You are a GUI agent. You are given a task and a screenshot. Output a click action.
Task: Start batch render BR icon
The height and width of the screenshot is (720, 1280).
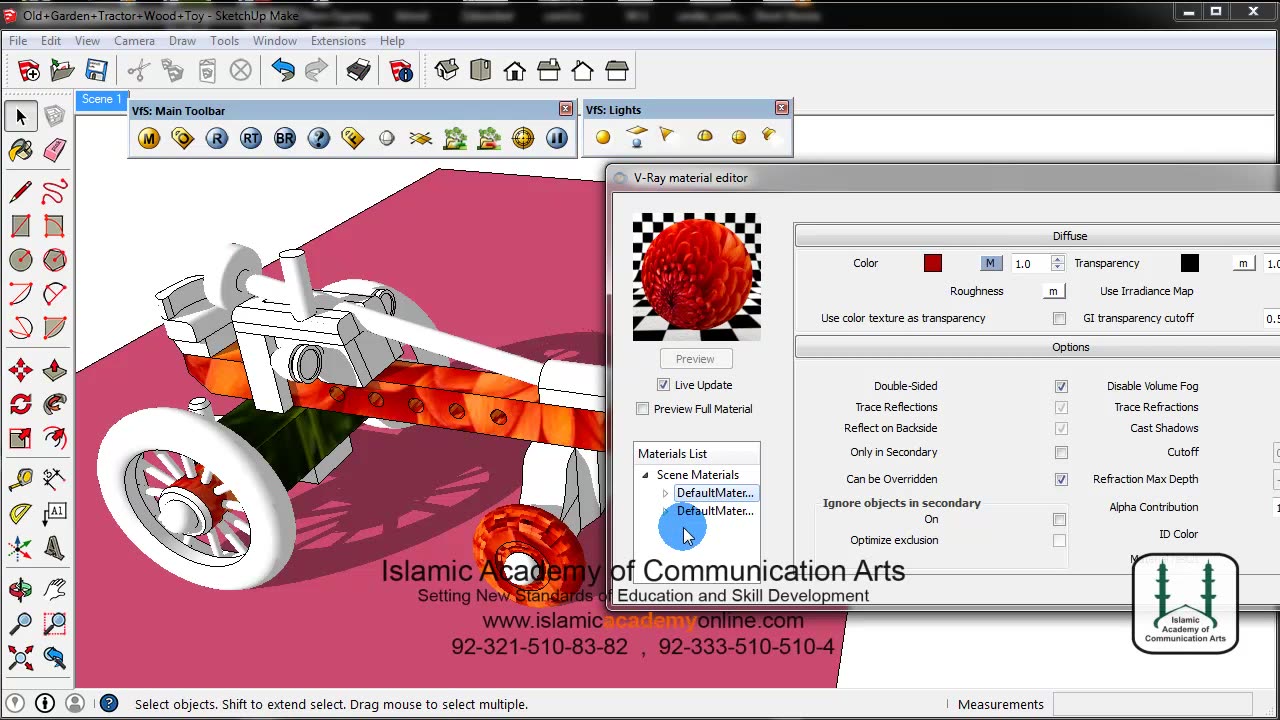(285, 139)
